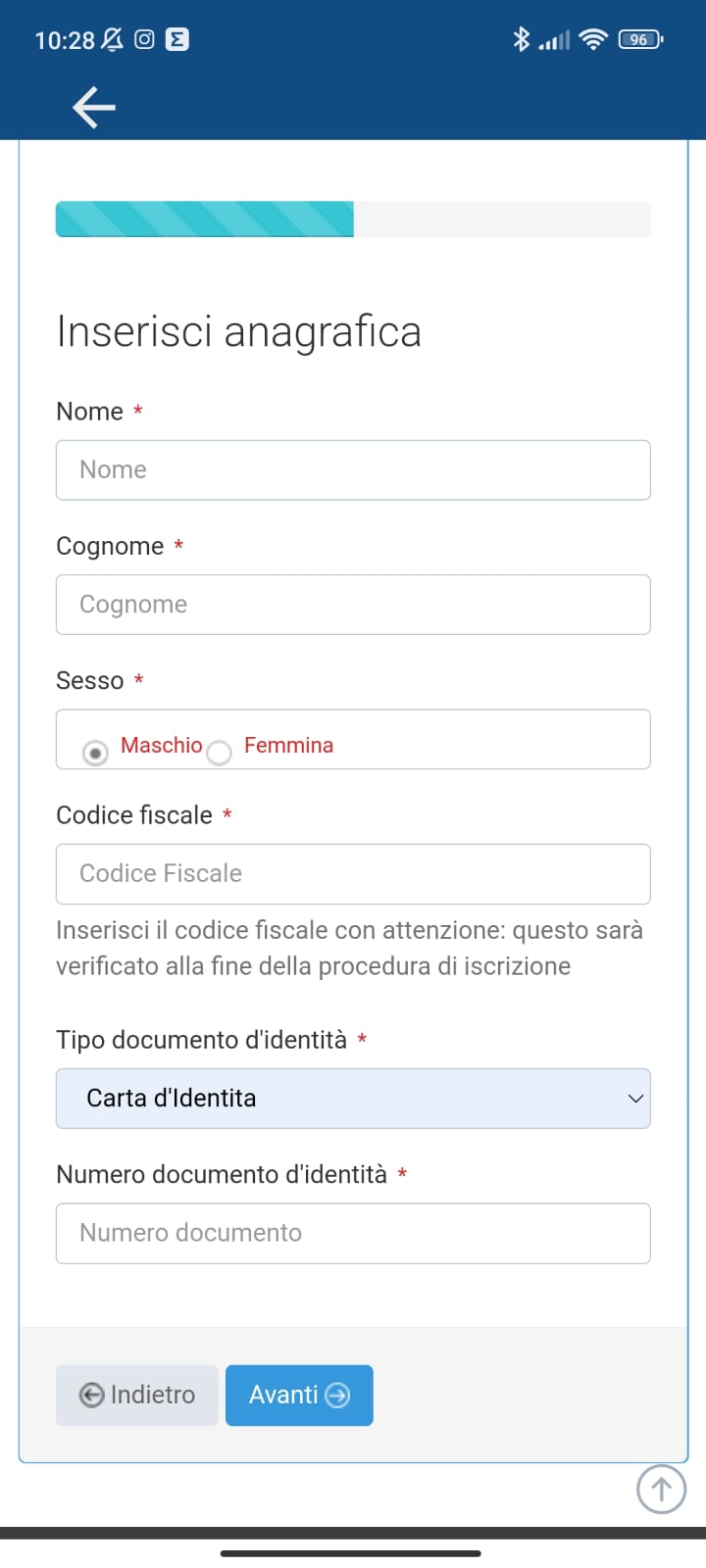The height and width of the screenshot is (1568, 706).
Task: Select the Femmina radio button
Action: (x=220, y=753)
